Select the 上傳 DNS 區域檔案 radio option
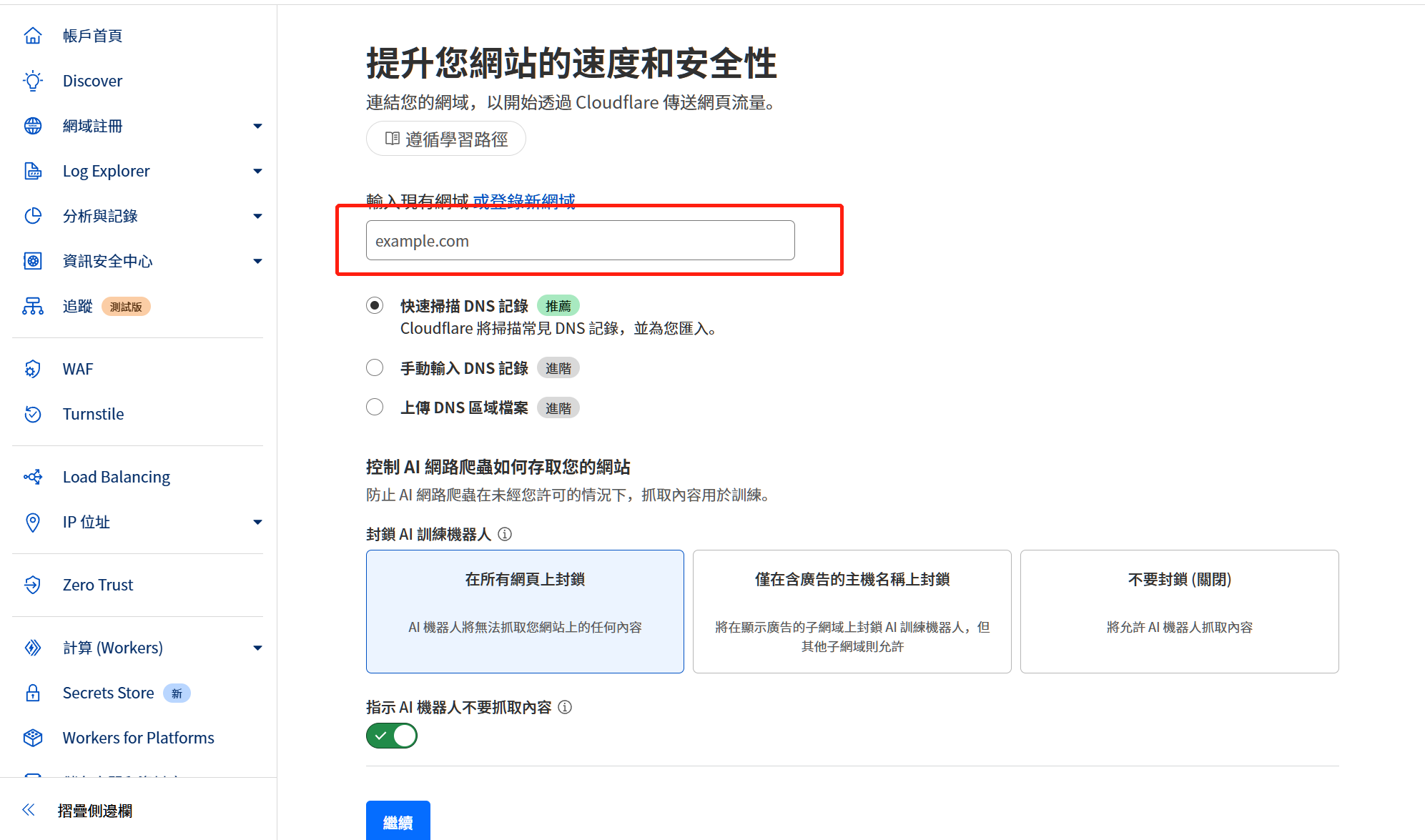1425x840 pixels. point(375,407)
